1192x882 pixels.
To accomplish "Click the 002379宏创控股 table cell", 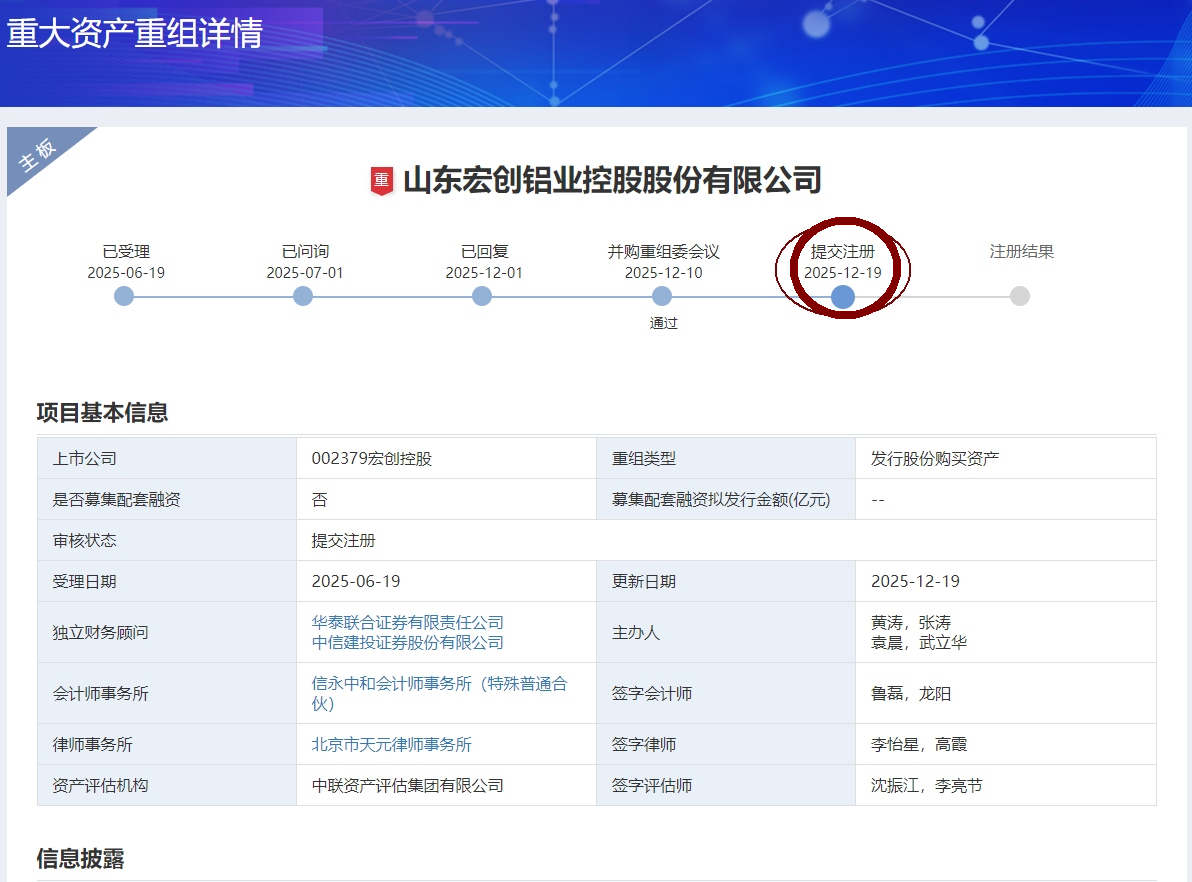I will click(372, 458).
